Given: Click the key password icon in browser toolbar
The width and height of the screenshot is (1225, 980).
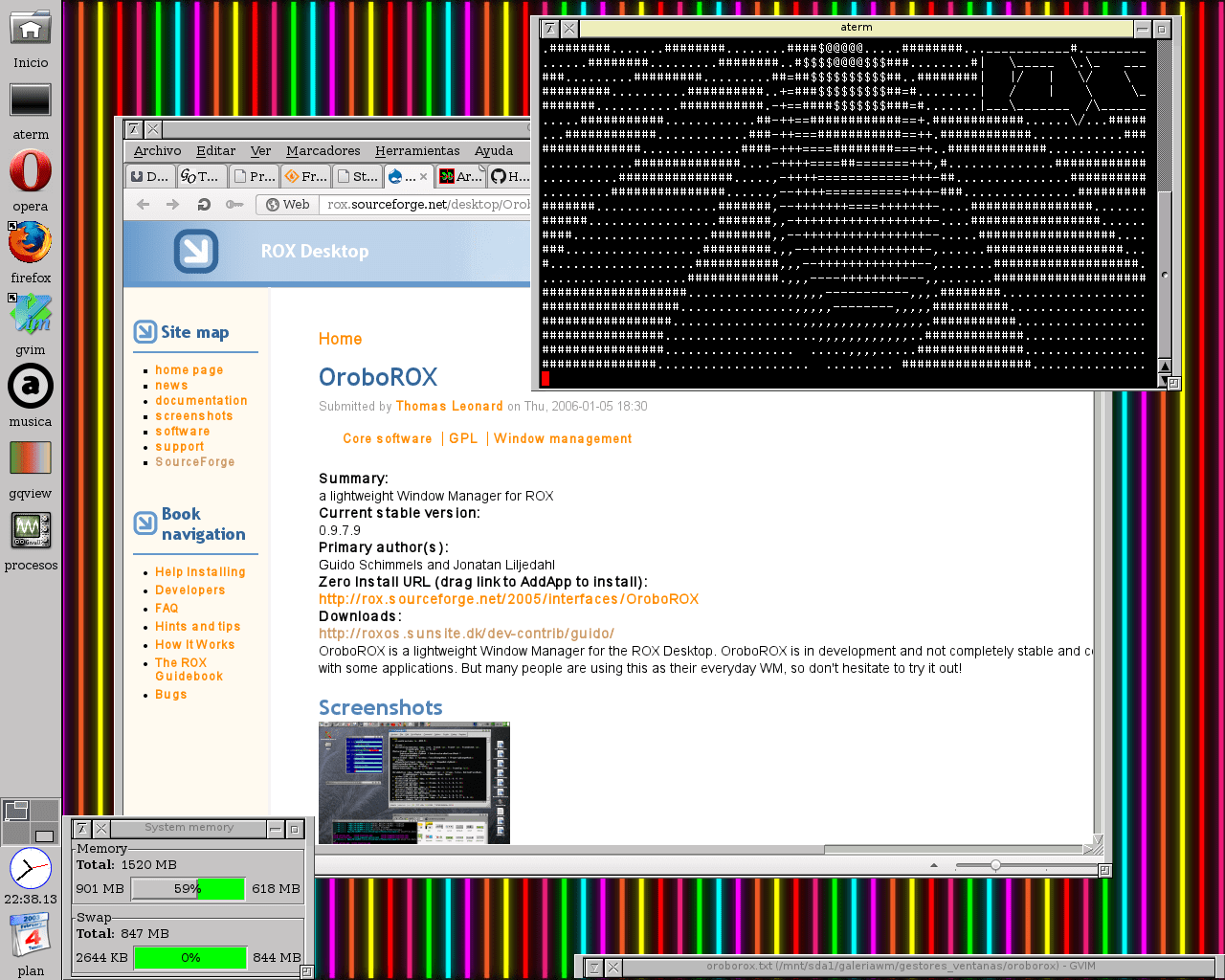Looking at the screenshot, I should (234, 204).
